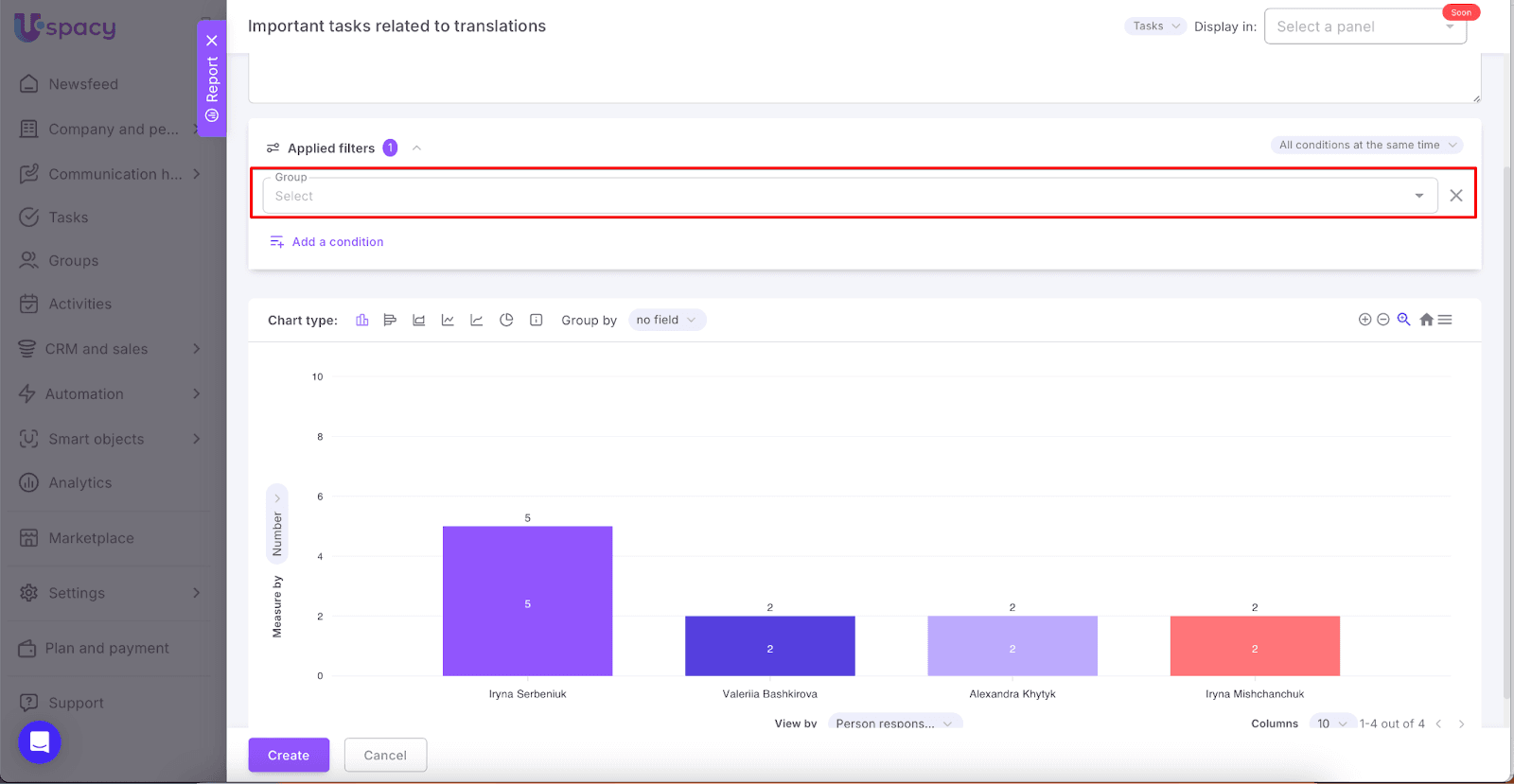Activate the selection zoom magnifier tool
This screenshot has height=784, width=1514.
click(1403, 320)
